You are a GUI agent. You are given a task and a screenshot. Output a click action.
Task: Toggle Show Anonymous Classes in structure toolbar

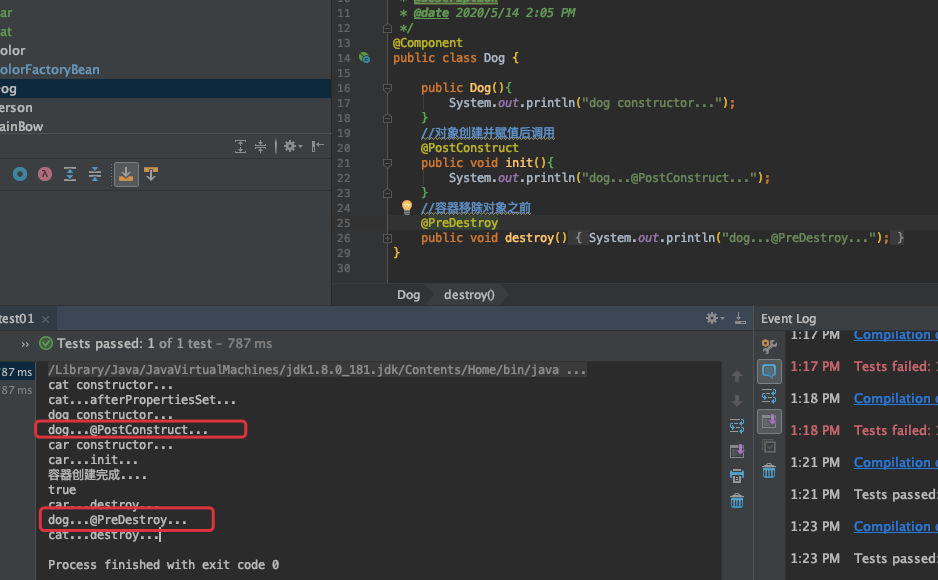[x=20, y=174]
